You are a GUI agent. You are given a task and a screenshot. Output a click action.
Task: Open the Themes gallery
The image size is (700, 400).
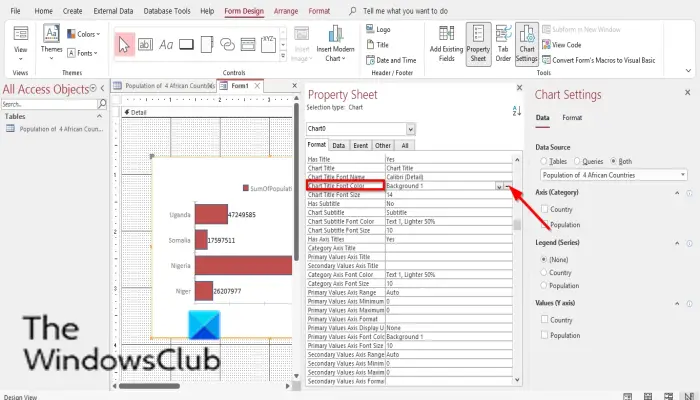coord(51,43)
